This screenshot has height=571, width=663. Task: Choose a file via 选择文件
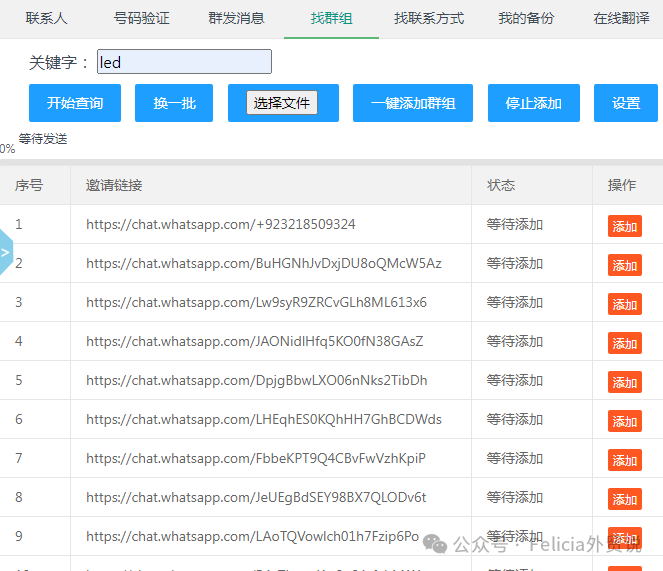coord(282,103)
